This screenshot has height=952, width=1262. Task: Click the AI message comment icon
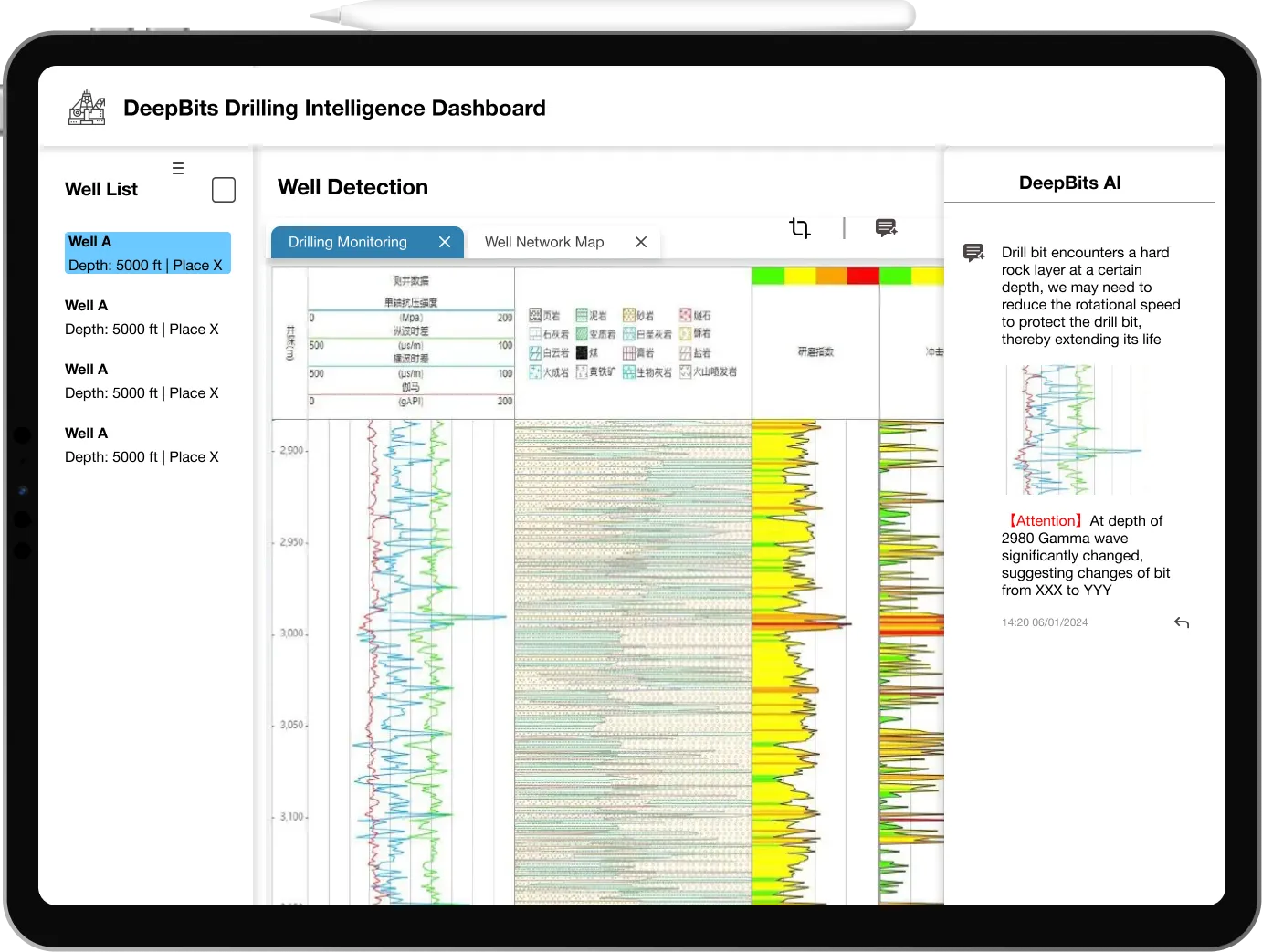974,253
